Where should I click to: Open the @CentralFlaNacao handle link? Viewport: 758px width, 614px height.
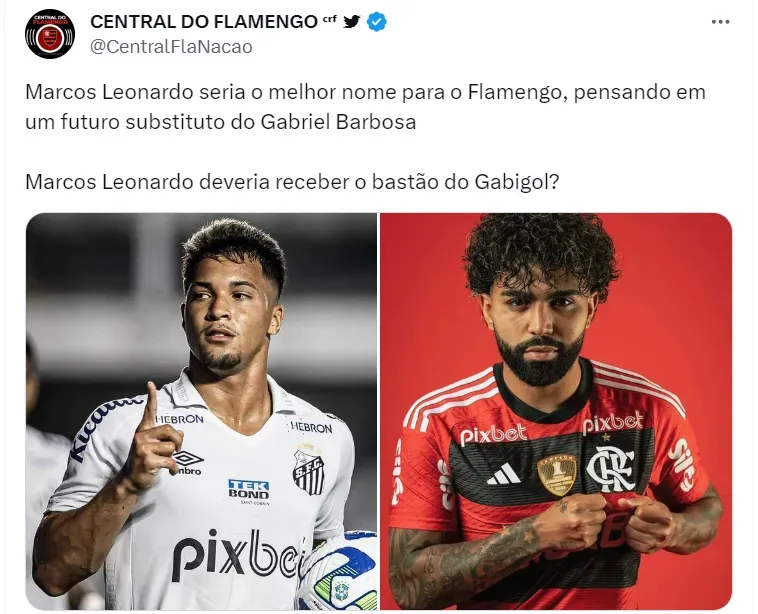(x=171, y=47)
